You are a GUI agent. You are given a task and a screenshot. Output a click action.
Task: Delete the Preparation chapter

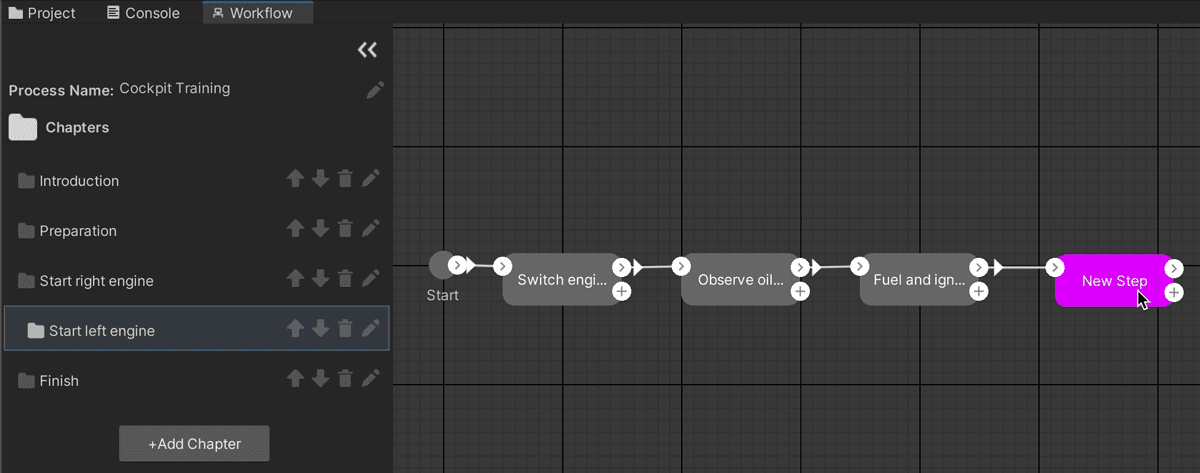[345, 229]
